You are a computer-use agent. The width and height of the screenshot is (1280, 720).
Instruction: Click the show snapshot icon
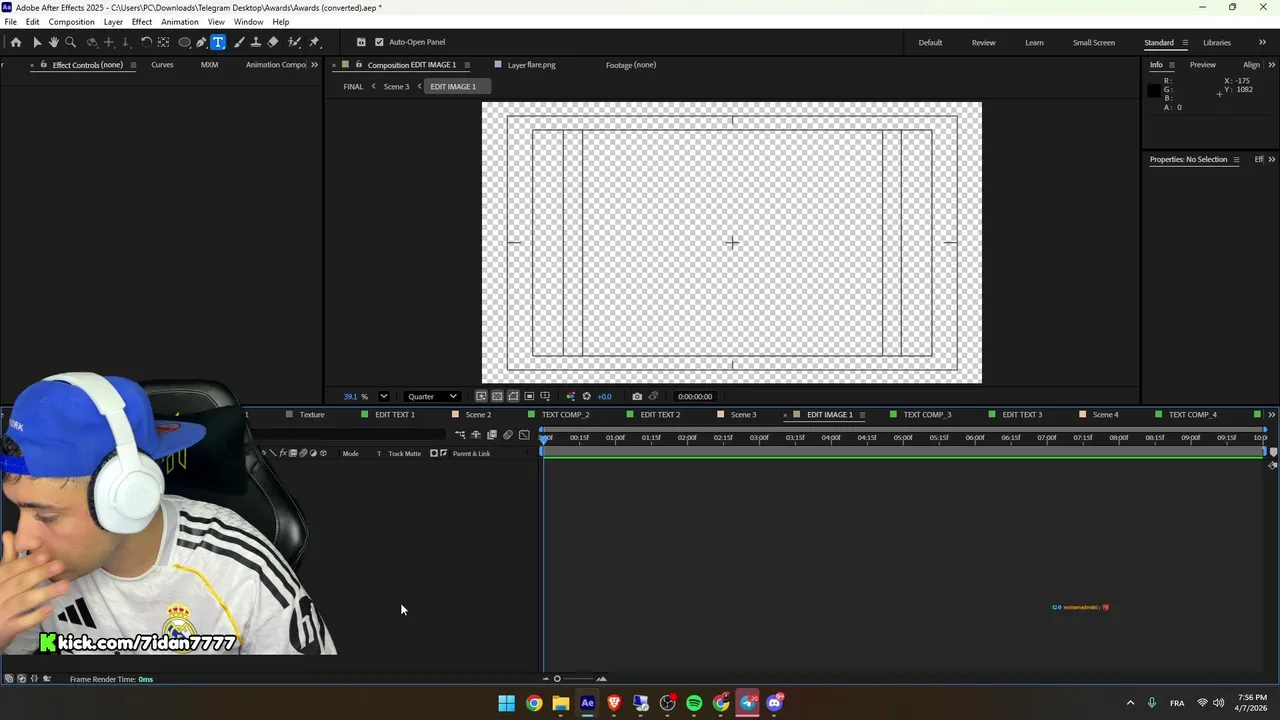[x=653, y=396]
